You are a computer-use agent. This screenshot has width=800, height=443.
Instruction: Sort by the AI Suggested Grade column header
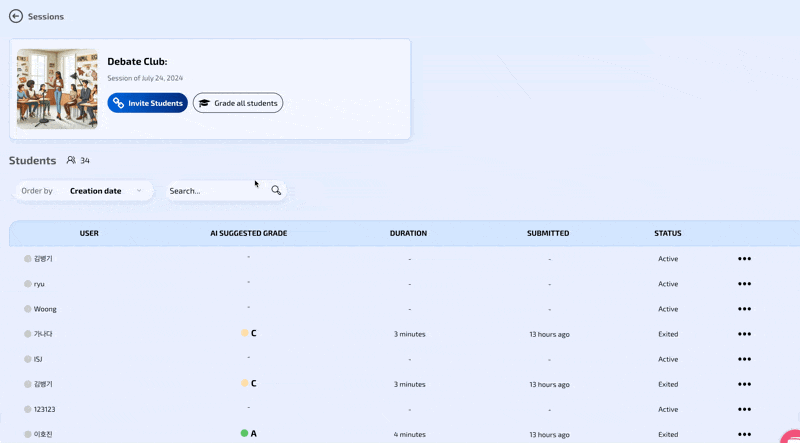pos(248,233)
